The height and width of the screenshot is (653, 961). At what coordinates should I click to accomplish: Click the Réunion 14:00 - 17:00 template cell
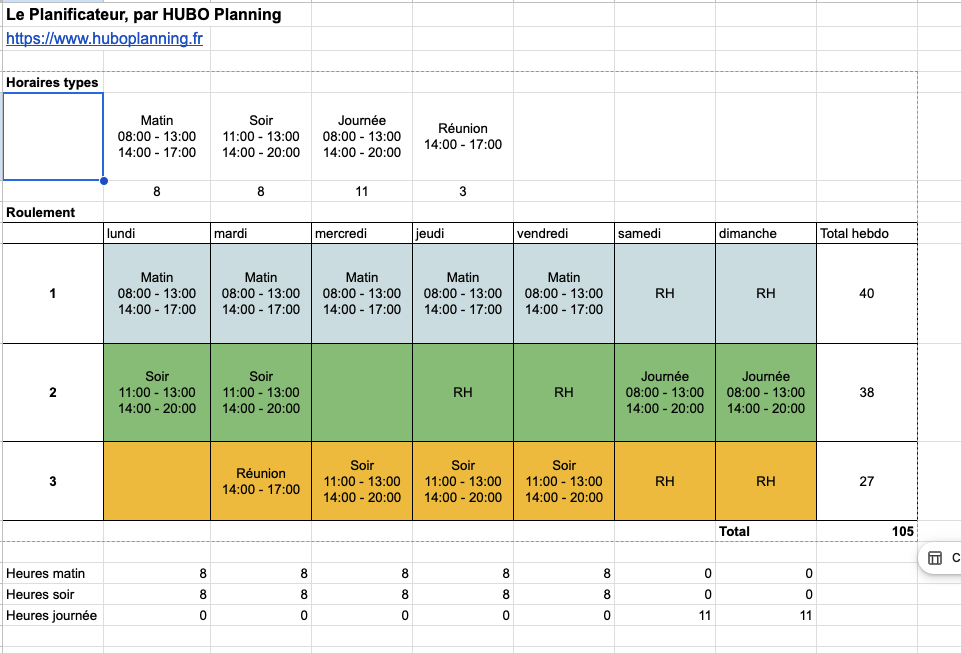point(463,137)
